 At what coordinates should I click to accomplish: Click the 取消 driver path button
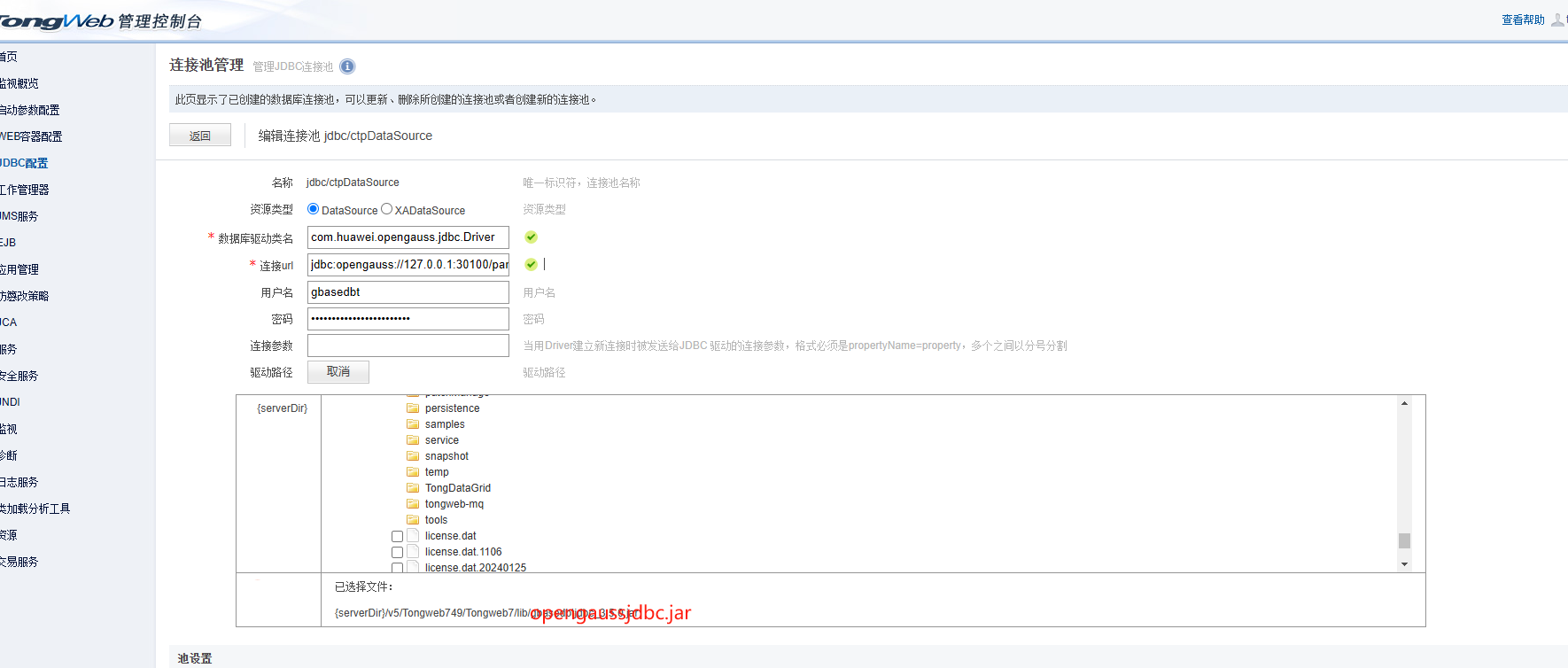(338, 372)
